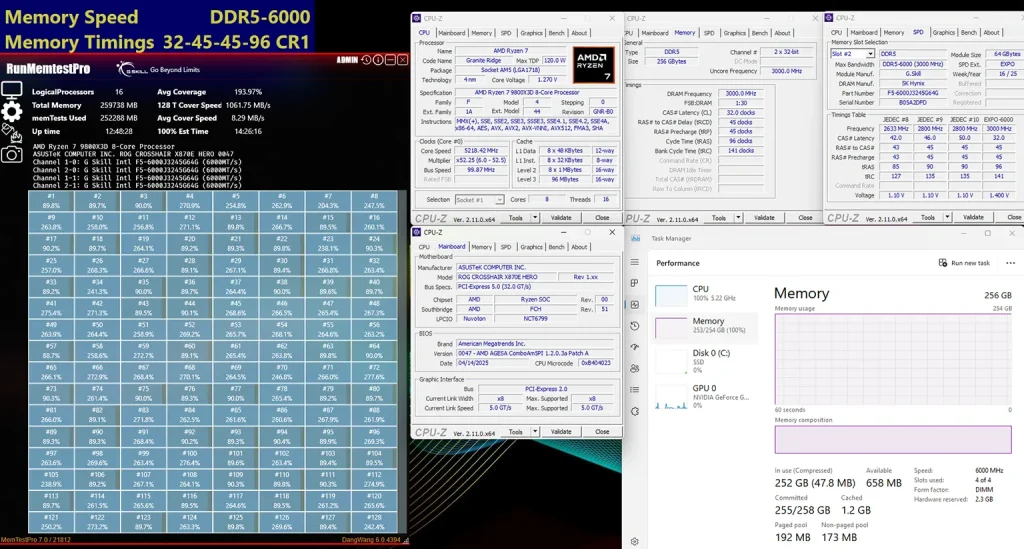Select the CPU graph thumbnail in Performance list
Screen dimensions: 1024x549
(671, 295)
